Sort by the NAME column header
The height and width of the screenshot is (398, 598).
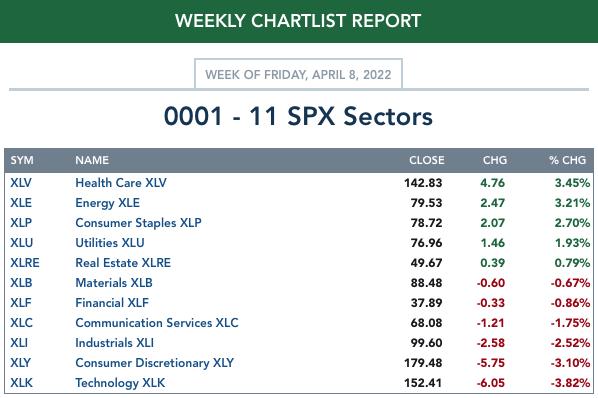[x=92, y=160]
